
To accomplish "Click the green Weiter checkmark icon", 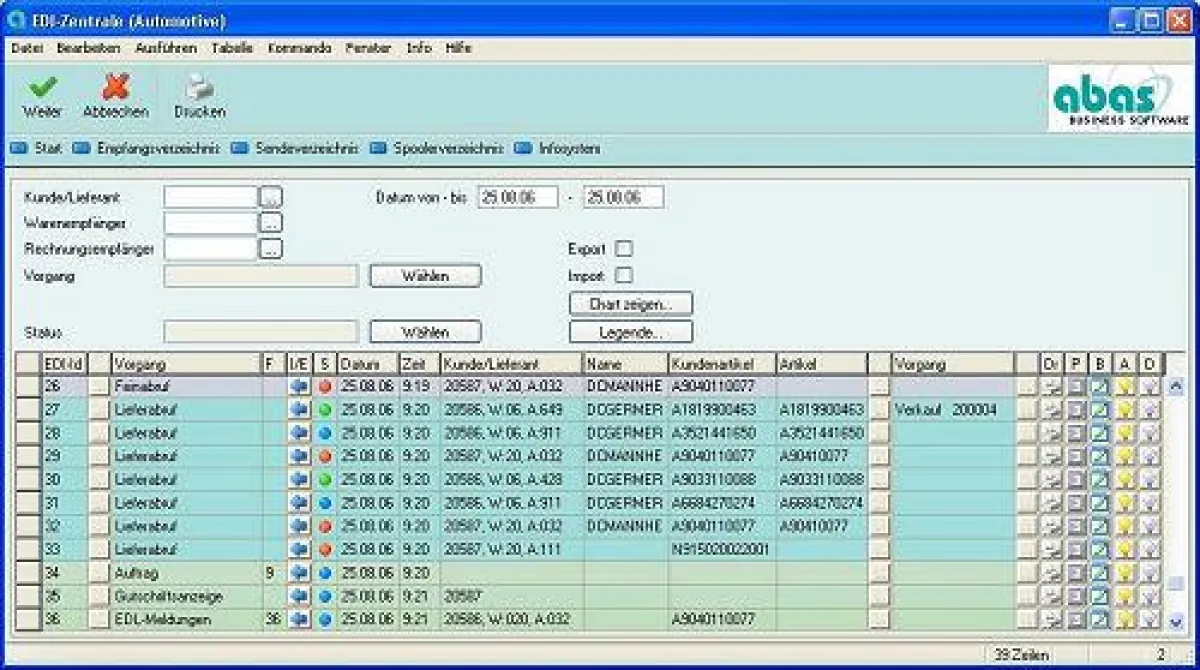I will 42,89.
